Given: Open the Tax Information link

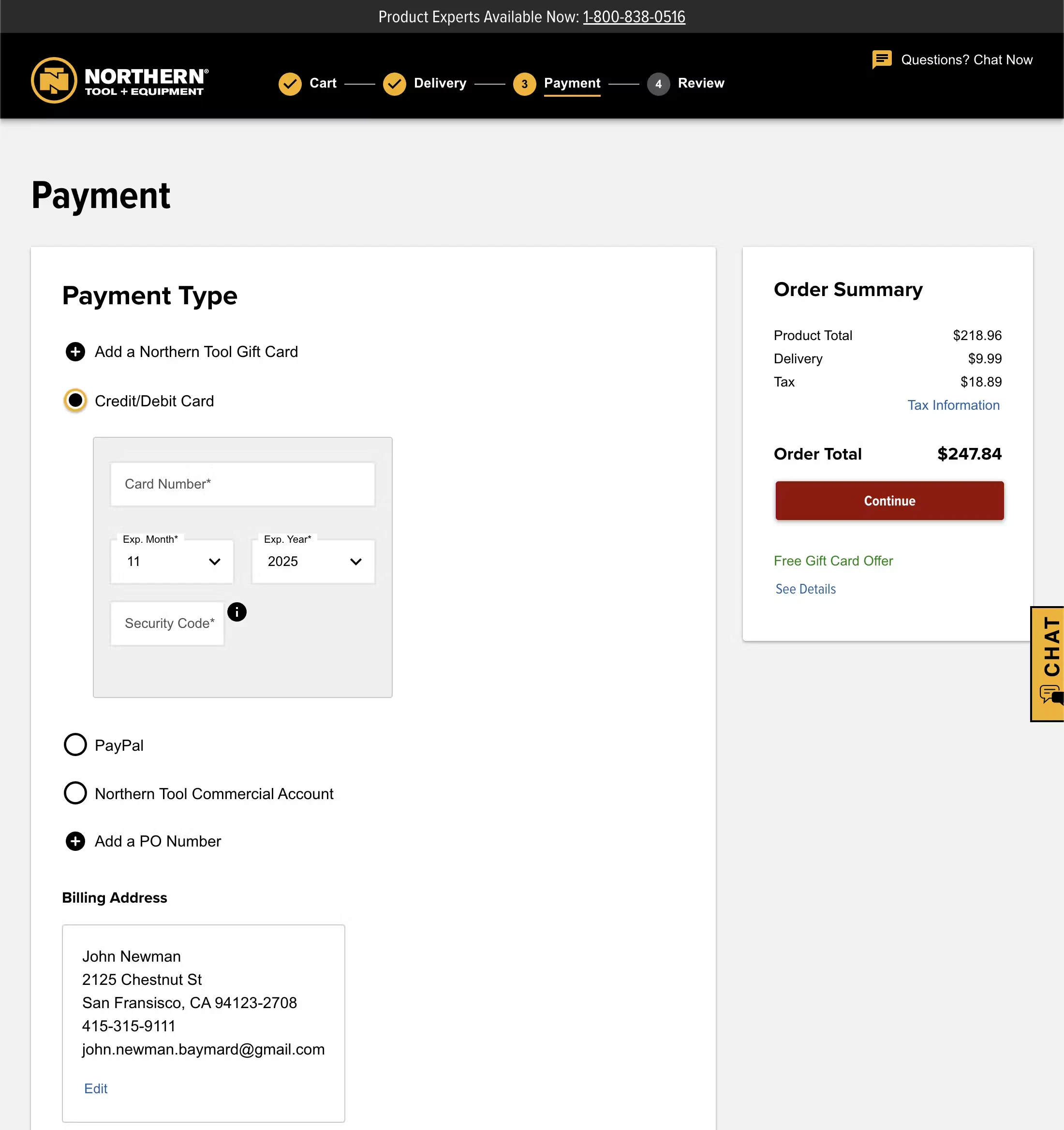Looking at the screenshot, I should pos(953,405).
